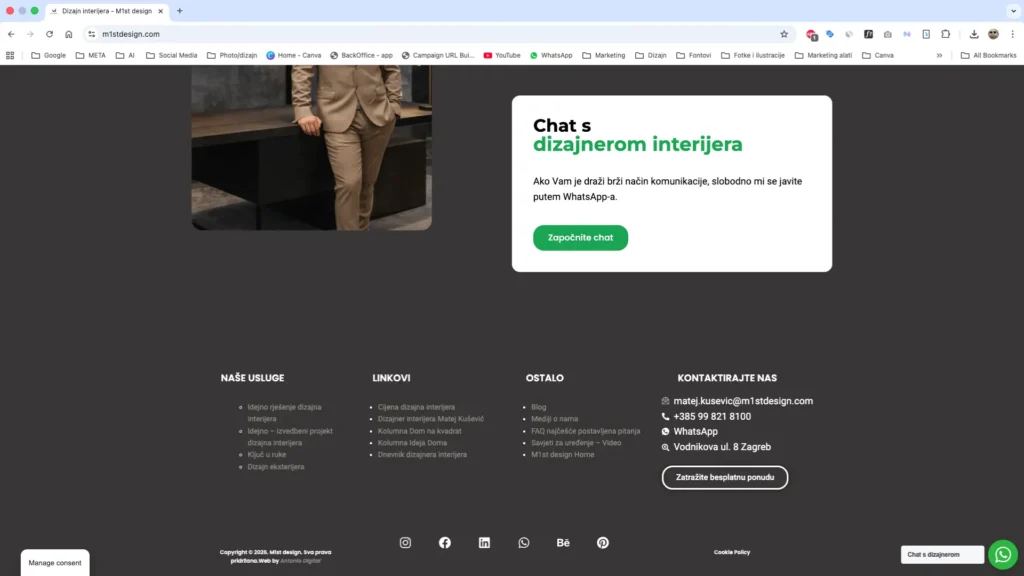Screen dimensions: 1024x576
Task: Open the green WhatsApp chat bubble
Action: point(1003,554)
